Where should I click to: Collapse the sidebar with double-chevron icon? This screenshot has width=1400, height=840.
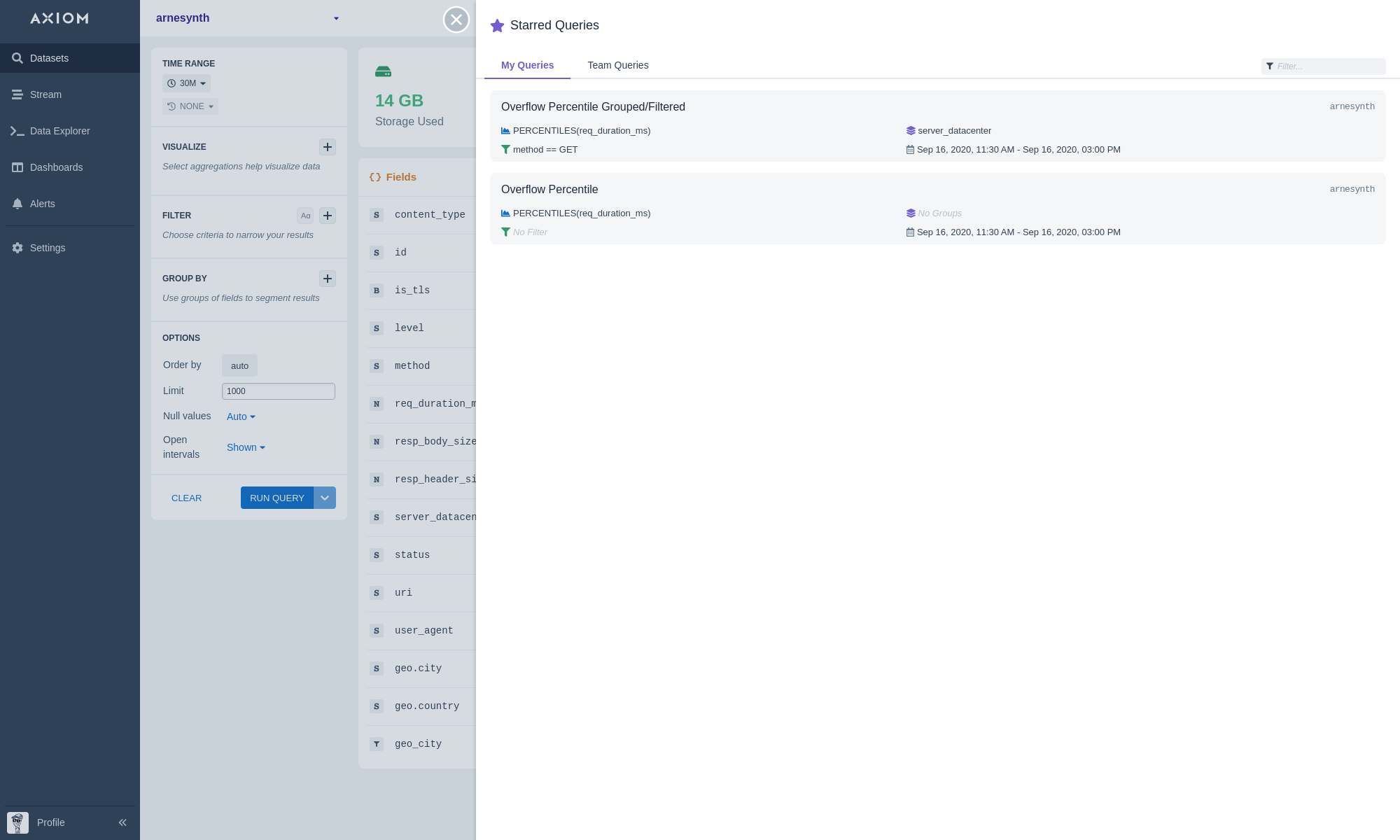point(122,822)
